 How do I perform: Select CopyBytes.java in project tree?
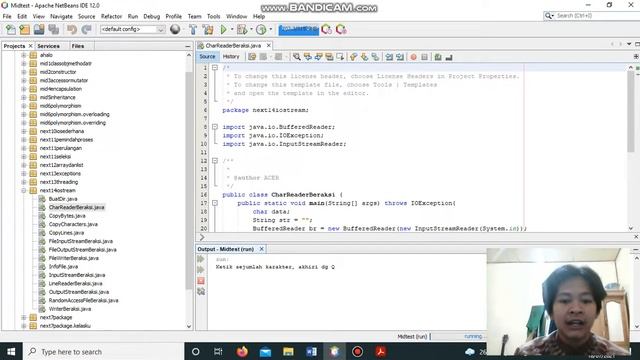pyautogui.click(x=67, y=216)
